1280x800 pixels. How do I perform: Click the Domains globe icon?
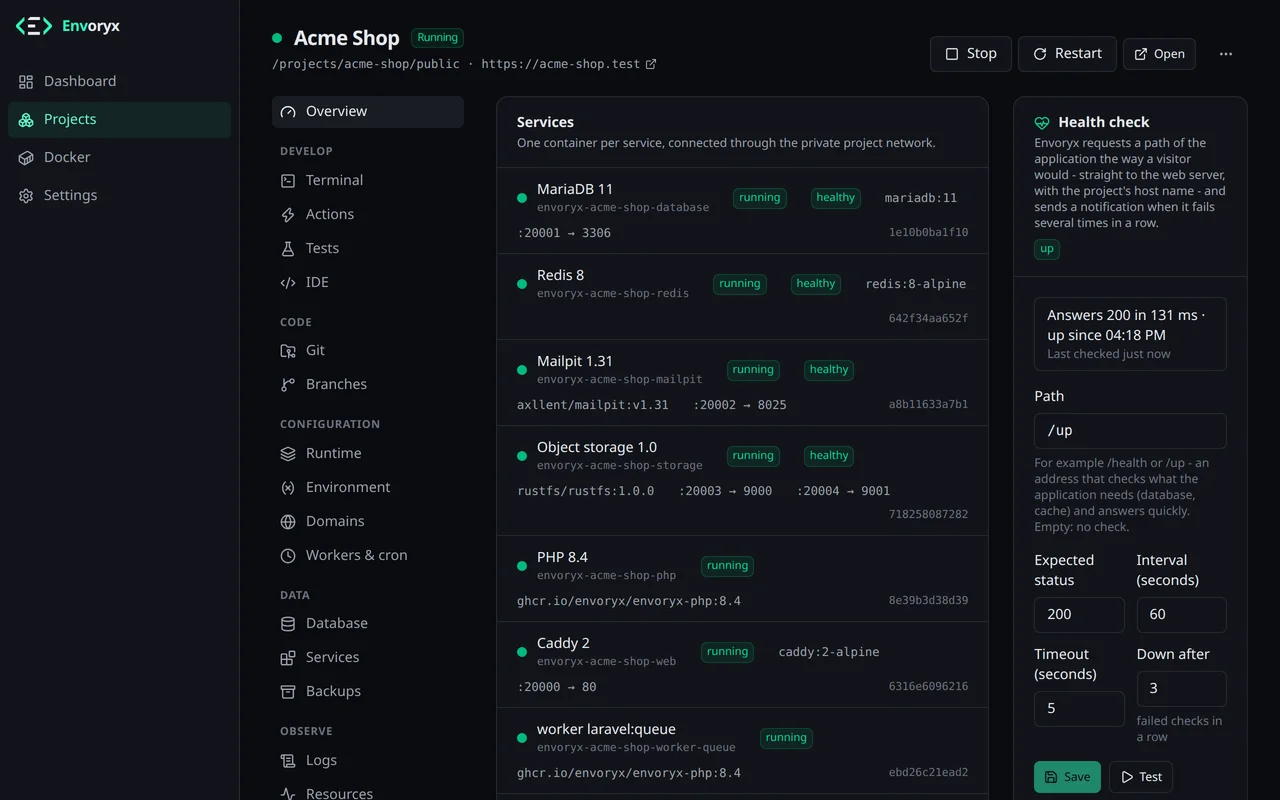pos(288,521)
